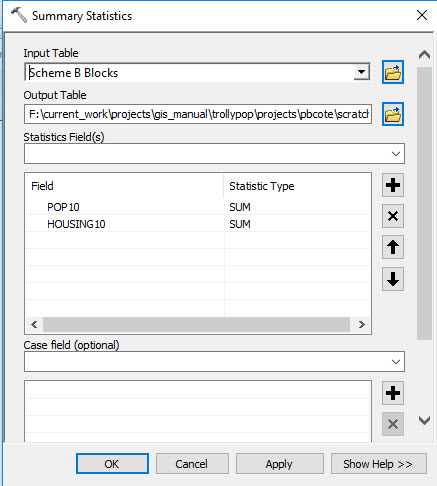
Task: Expand the Statistics Field(s) dropdown
Action: click(x=396, y=154)
